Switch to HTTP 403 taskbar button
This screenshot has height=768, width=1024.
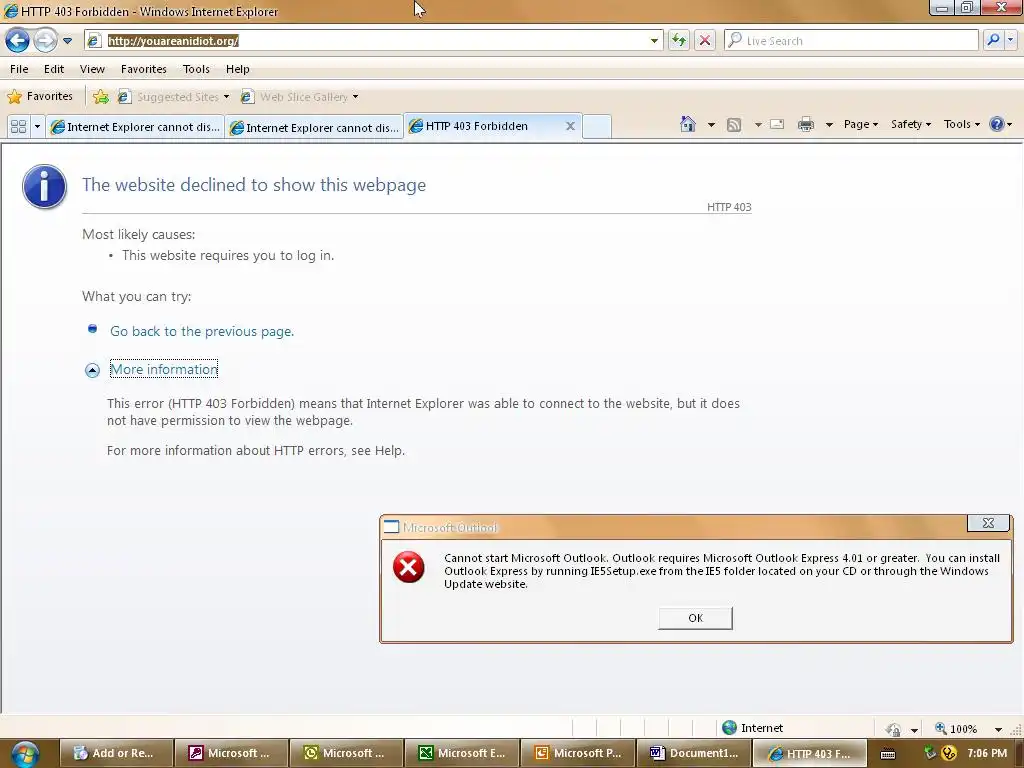[x=809, y=753]
